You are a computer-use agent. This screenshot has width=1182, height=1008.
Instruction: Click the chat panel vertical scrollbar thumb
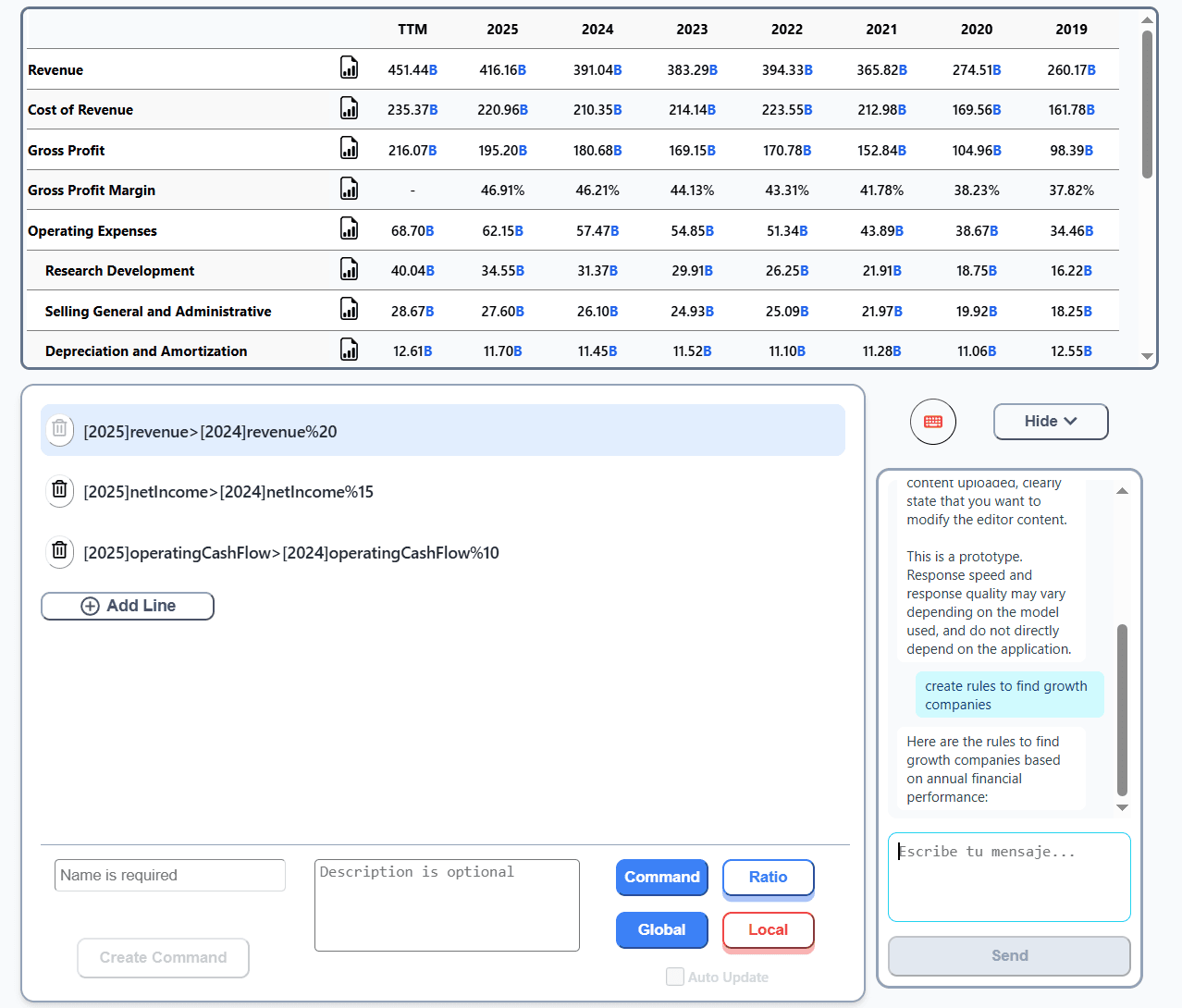click(x=1122, y=710)
